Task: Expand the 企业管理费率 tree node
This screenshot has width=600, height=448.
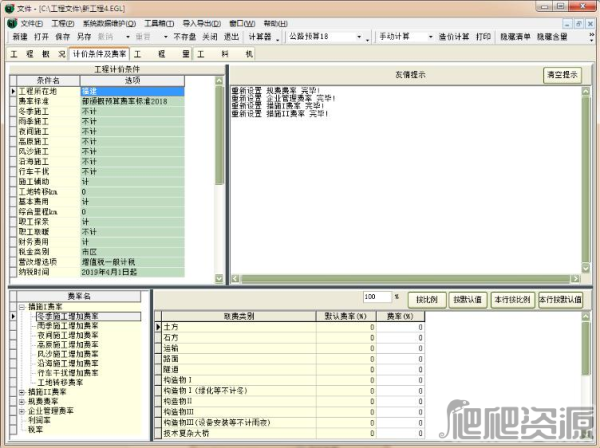Action: click(x=22, y=411)
